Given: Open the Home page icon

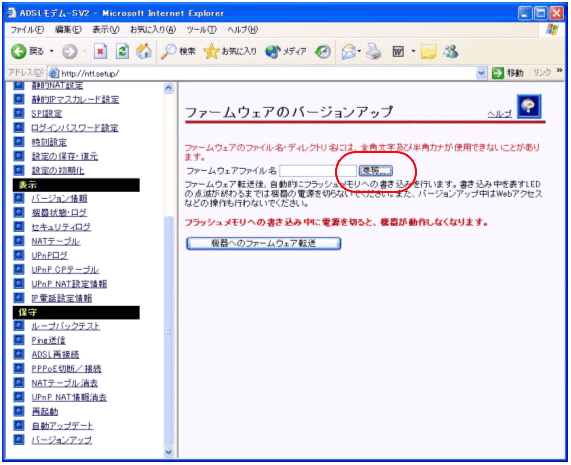Looking at the screenshot, I should [144, 51].
